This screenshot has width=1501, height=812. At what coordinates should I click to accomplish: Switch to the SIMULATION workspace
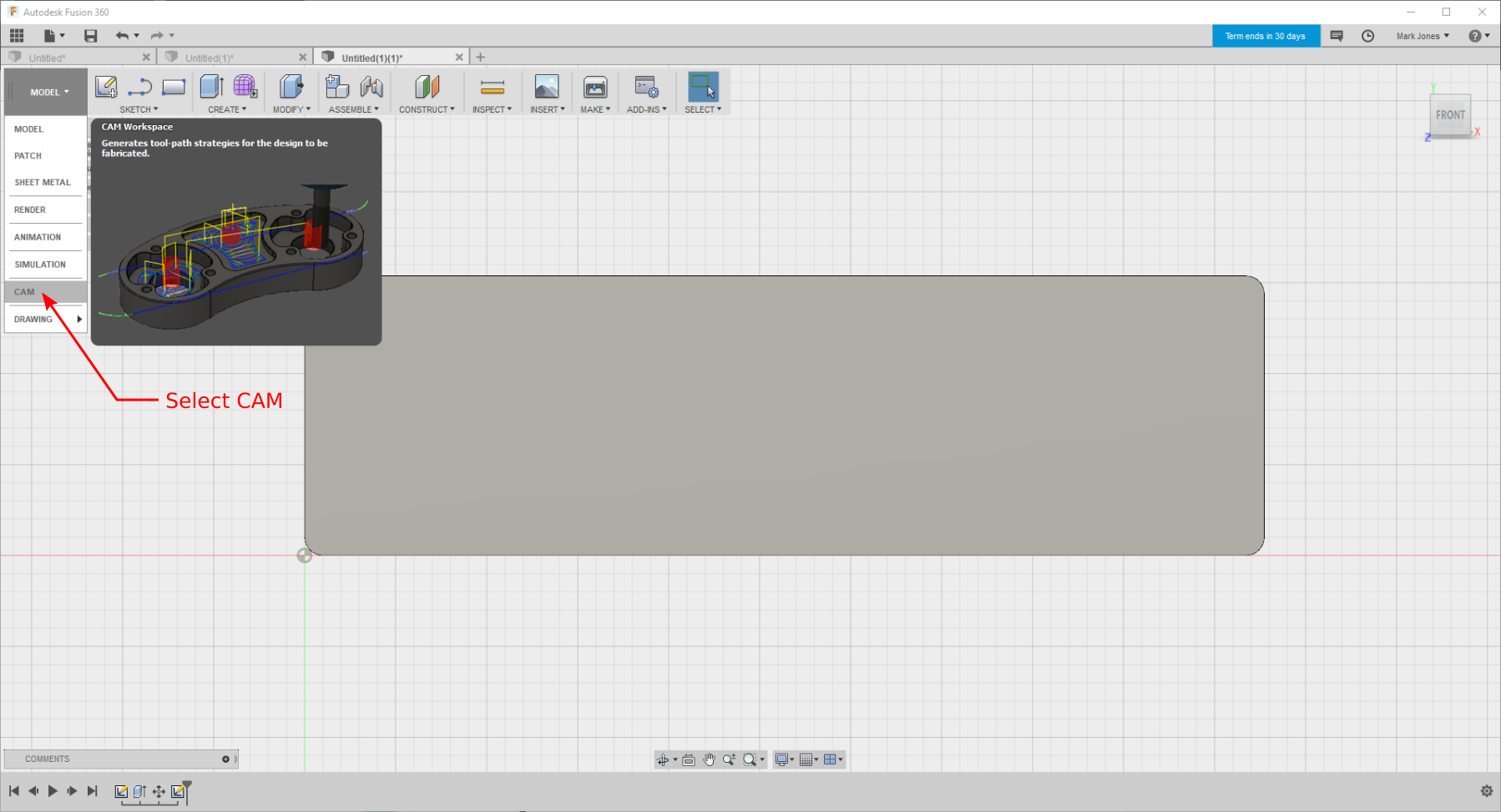pos(45,265)
